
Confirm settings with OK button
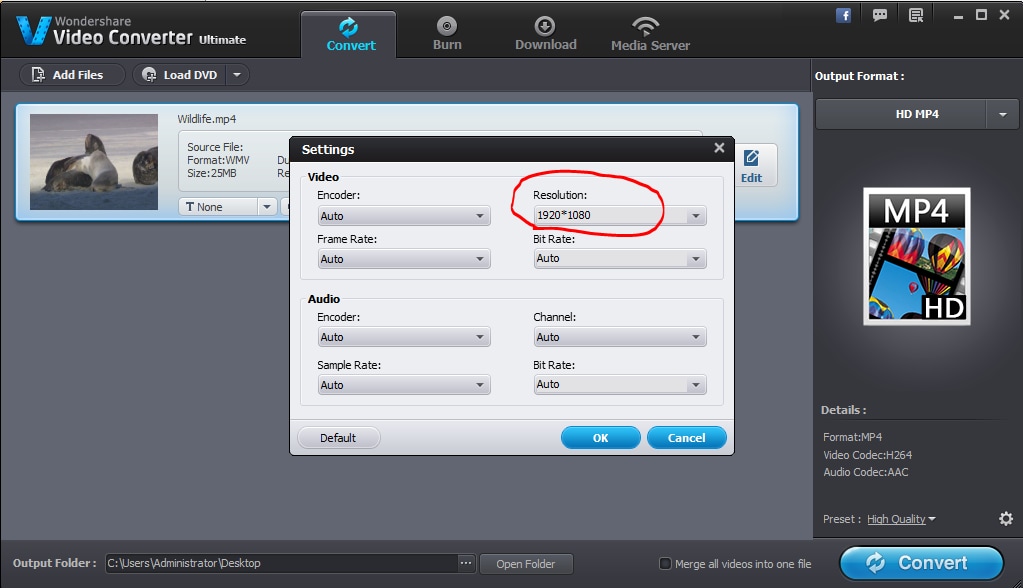pyautogui.click(x=600, y=438)
